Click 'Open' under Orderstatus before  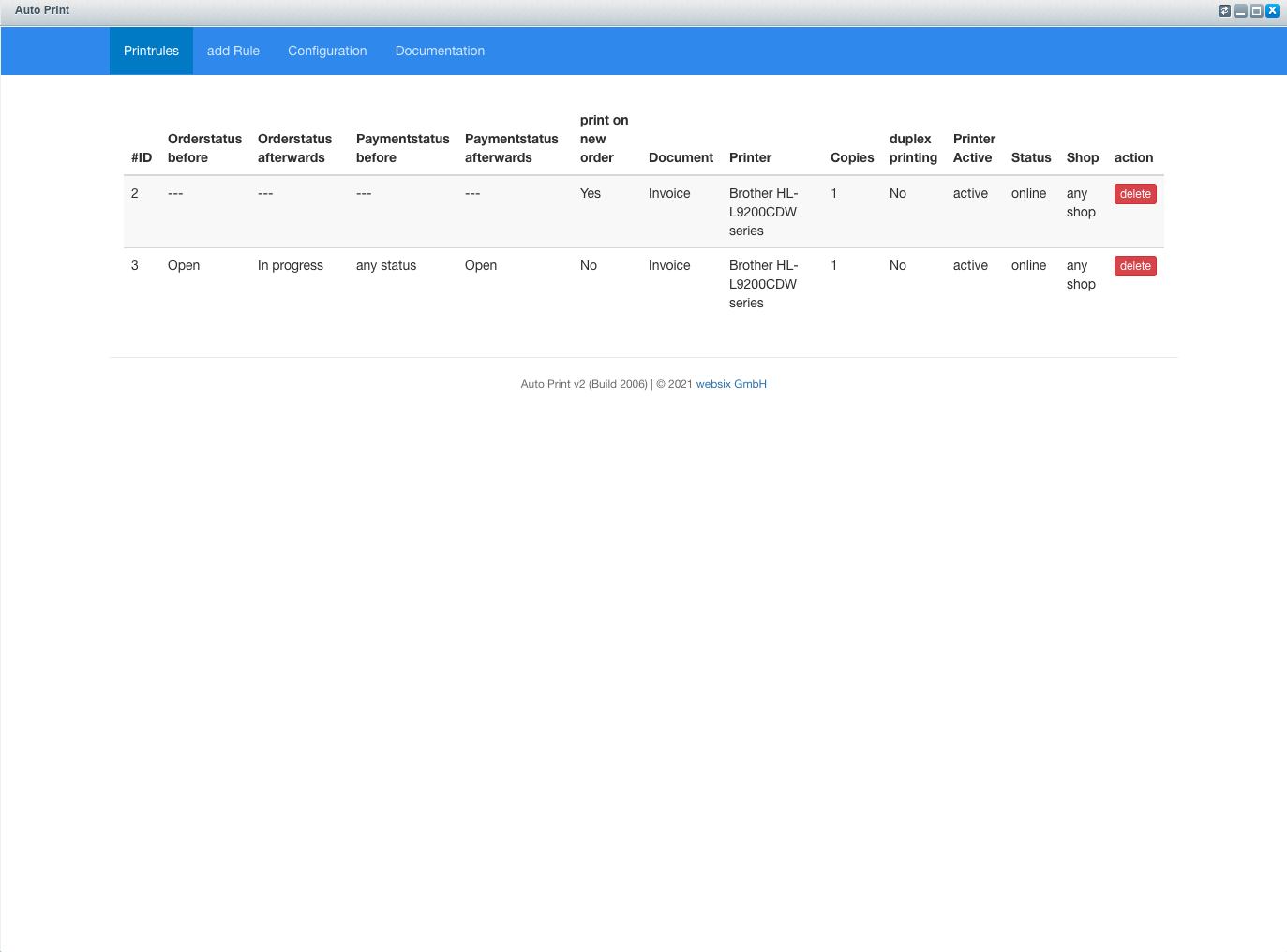[184, 265]
